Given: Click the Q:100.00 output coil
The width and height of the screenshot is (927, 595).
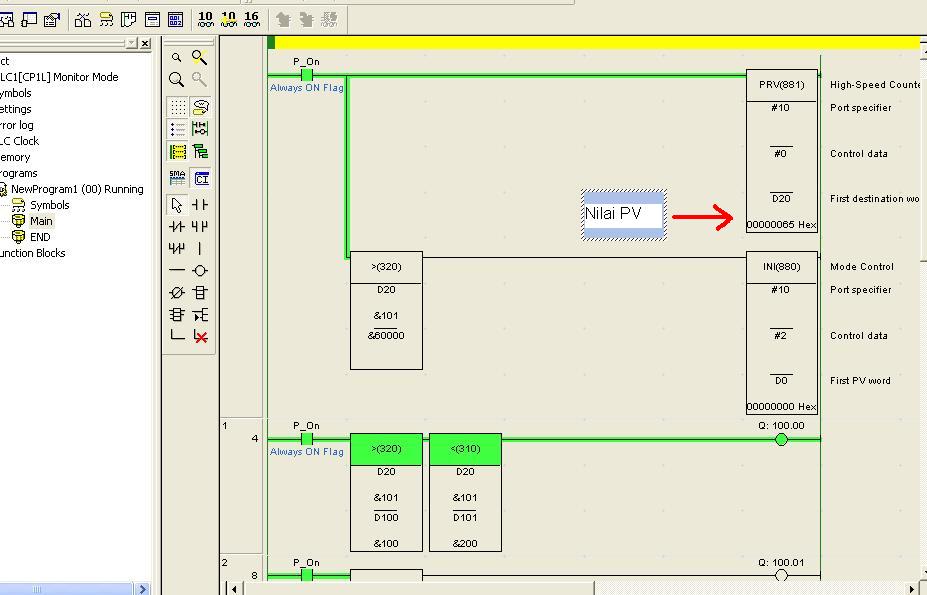Looking at the screenshot, I should coord(780,438).
